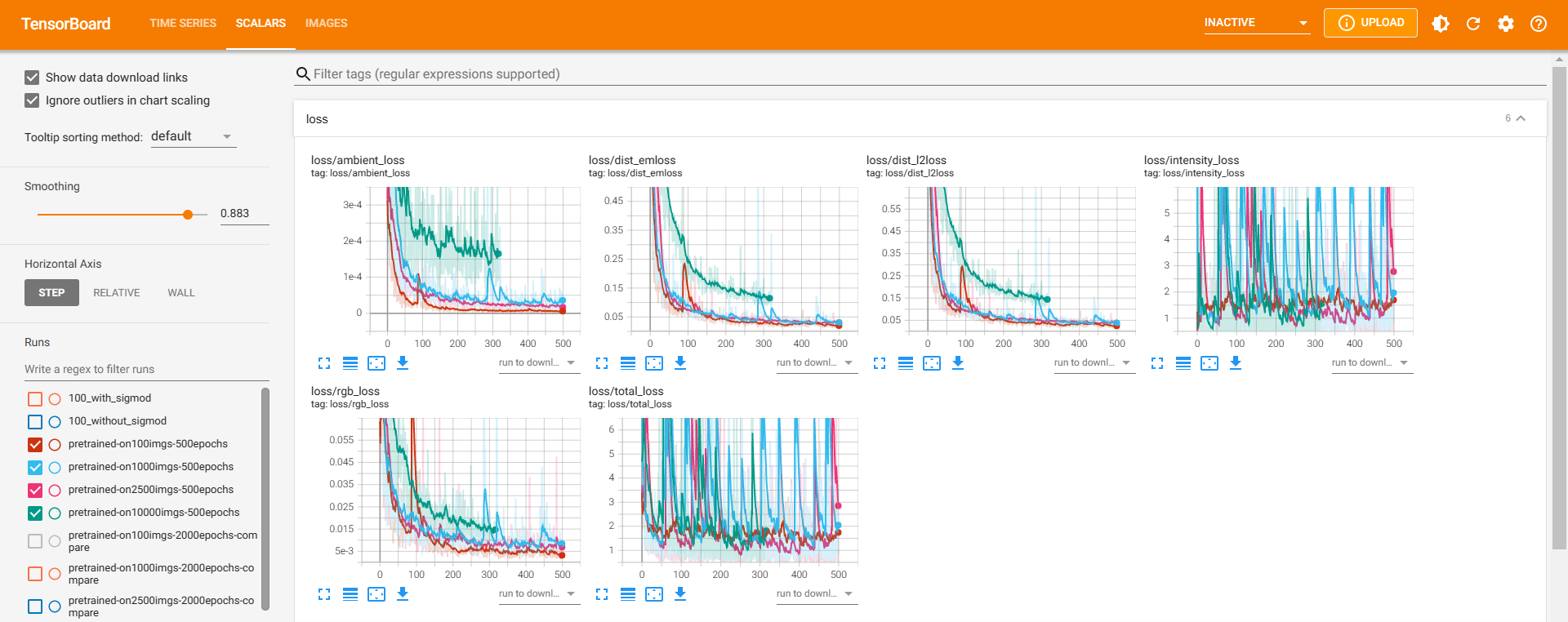
Task: Select RELATIVE horizontal axis
Action: [117, 293]
